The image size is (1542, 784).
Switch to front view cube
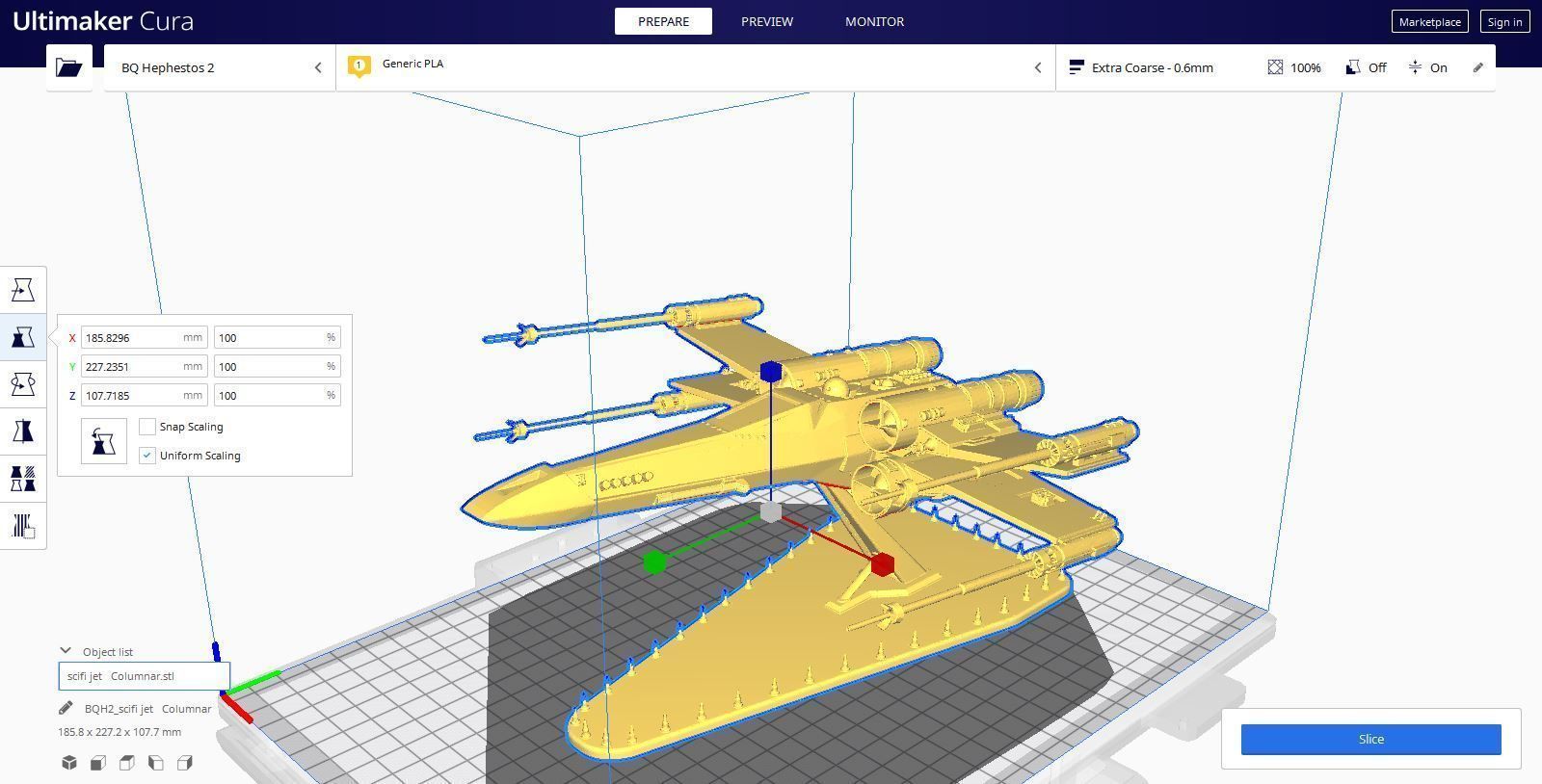pos(98,763)
